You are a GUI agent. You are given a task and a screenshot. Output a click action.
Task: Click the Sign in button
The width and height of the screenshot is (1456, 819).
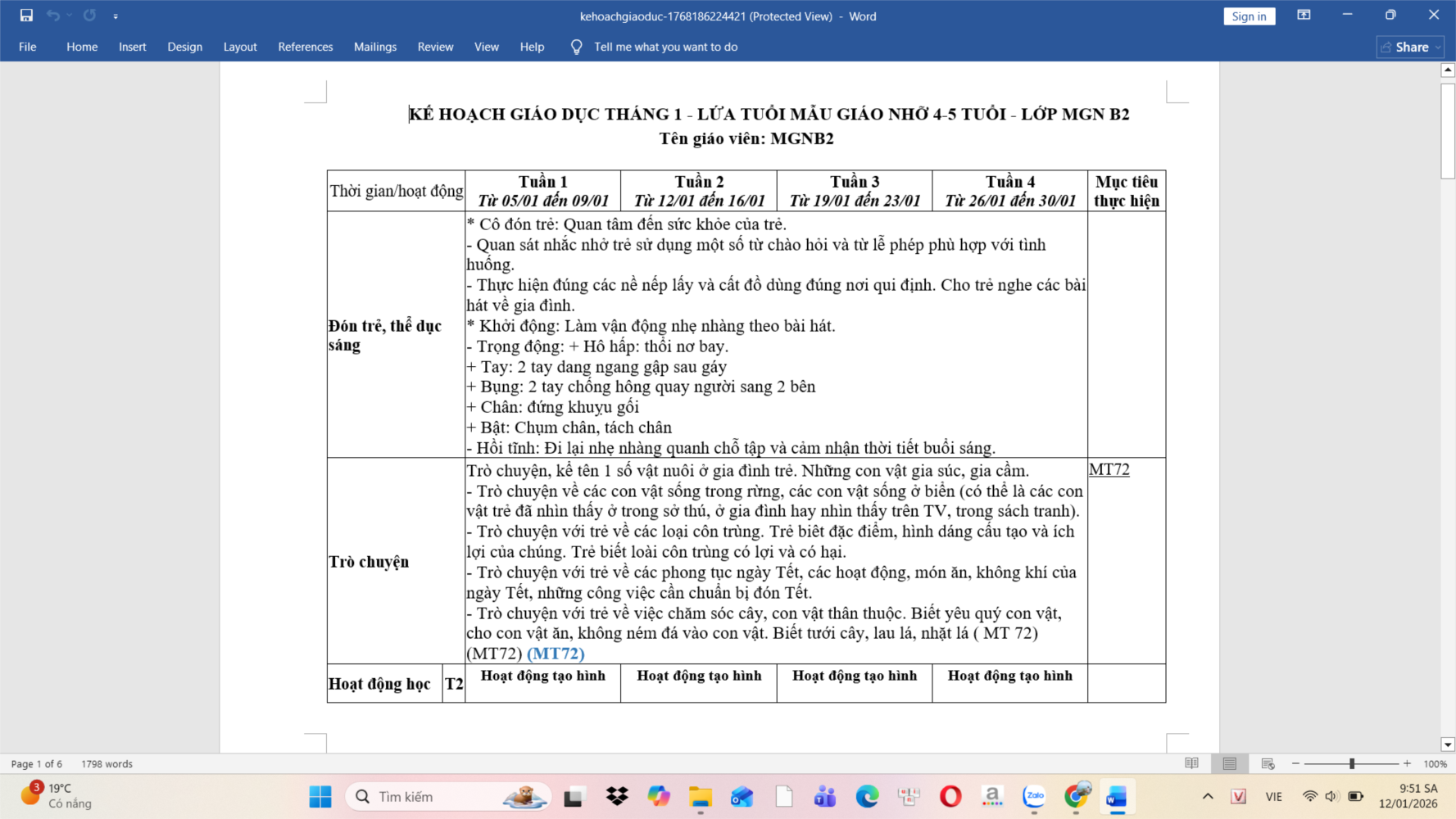pos(1249,16)
